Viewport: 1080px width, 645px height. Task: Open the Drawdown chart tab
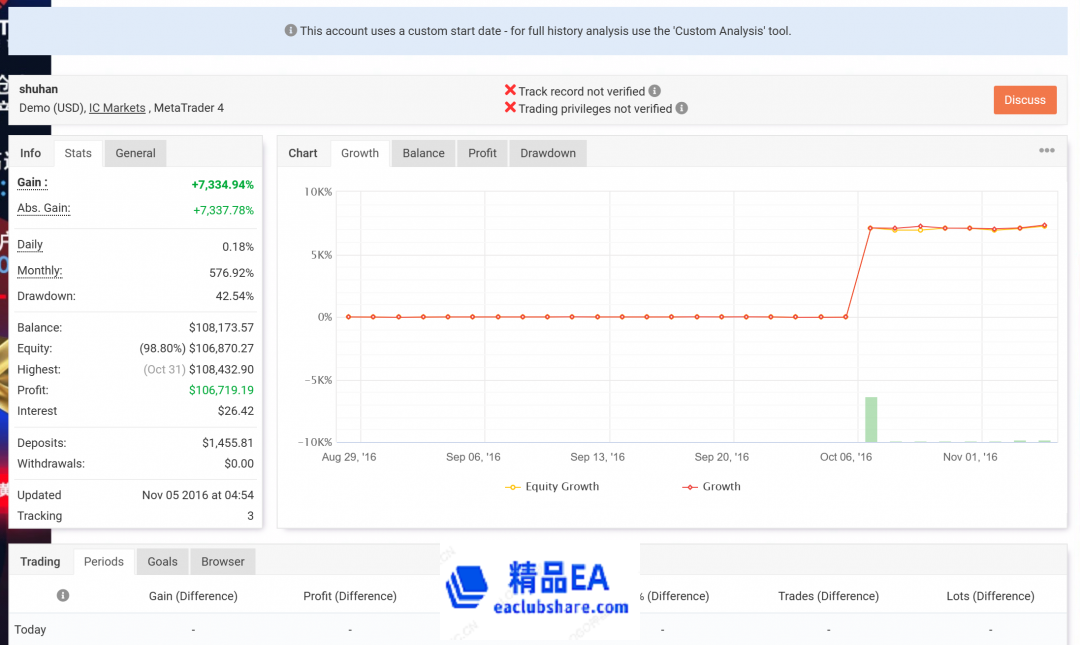click(548, 153)
